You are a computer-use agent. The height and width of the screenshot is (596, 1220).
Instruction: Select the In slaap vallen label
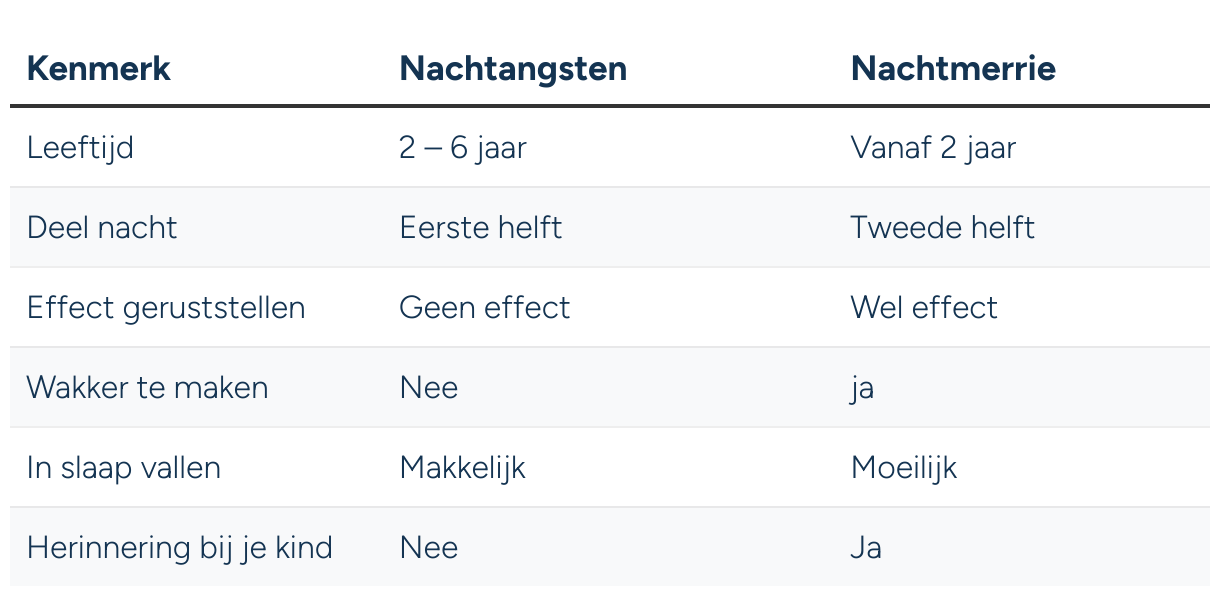(x=124, y=468)
